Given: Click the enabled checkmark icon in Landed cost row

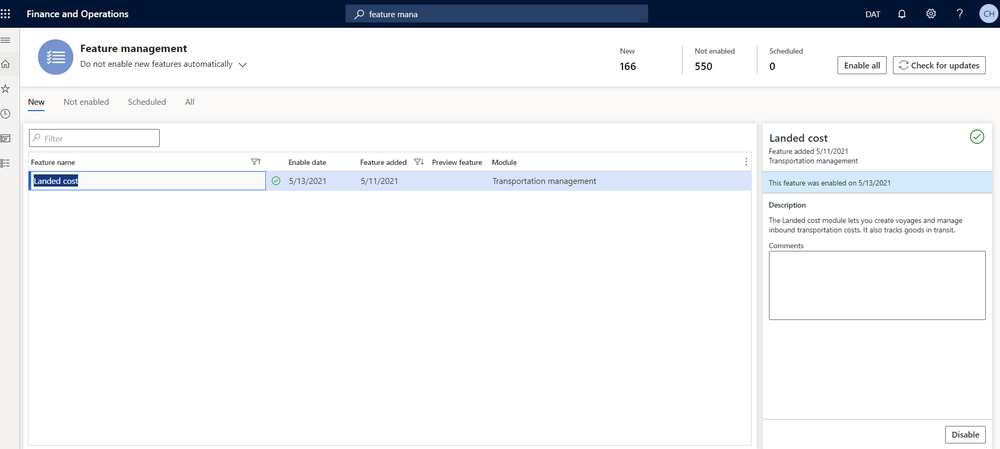Looking at the screenshot, I should coord(276,181).
